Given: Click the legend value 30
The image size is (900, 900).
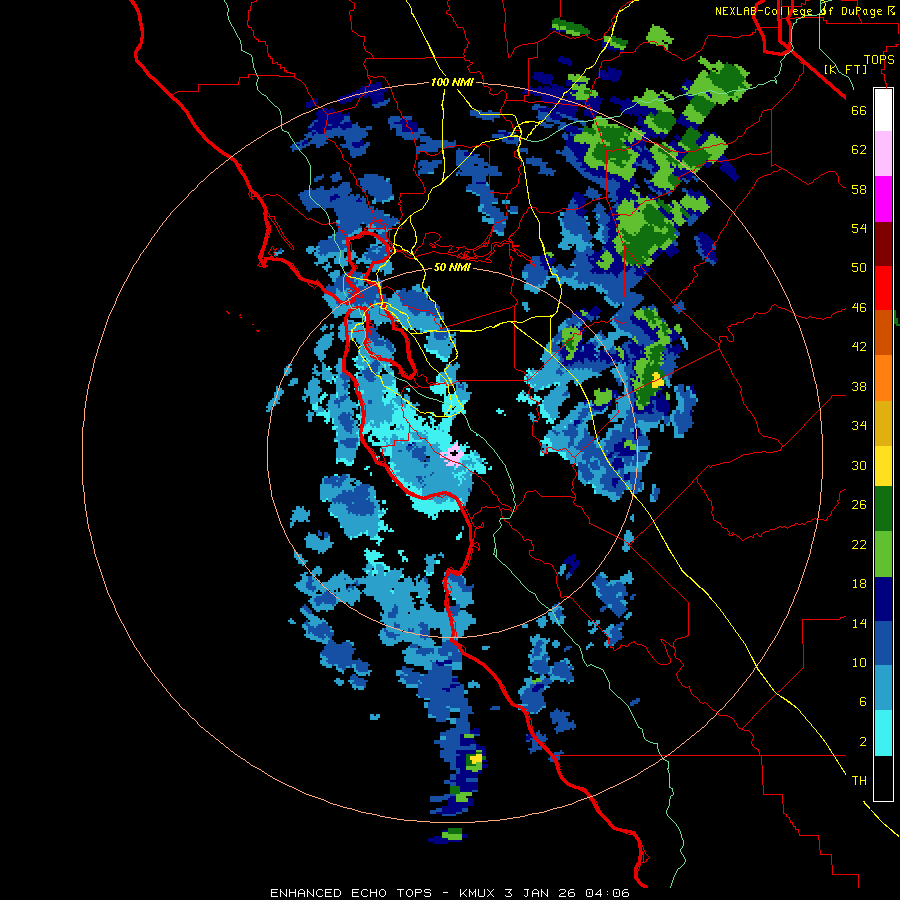Looking at the screenshot, I should point(859,465).
